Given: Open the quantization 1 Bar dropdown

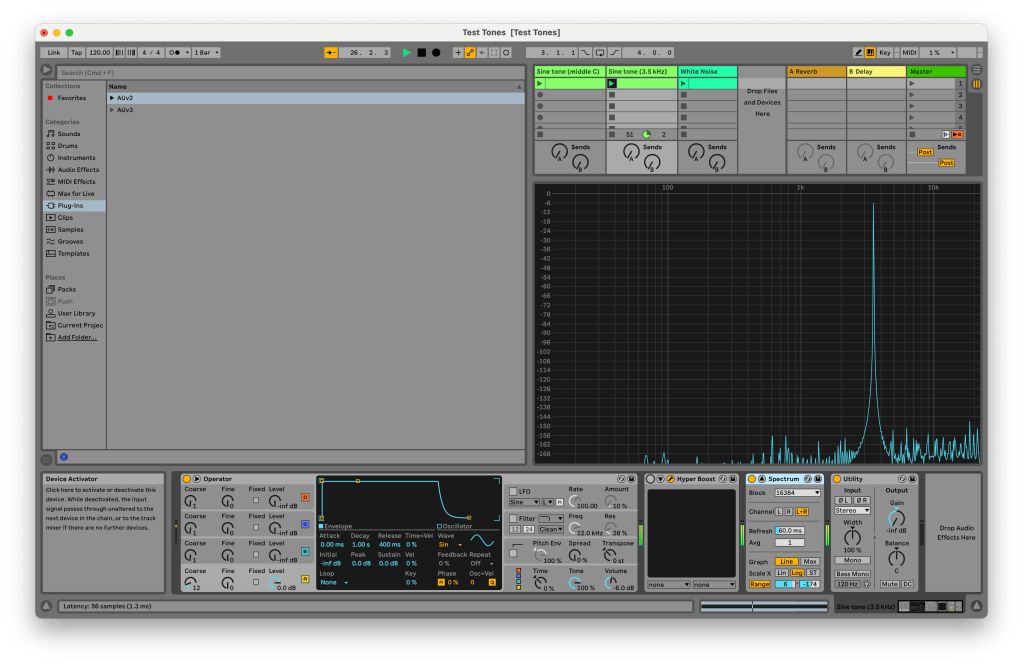Looking at the screenshot, I should pyautogui.click(x=206, y=52).
